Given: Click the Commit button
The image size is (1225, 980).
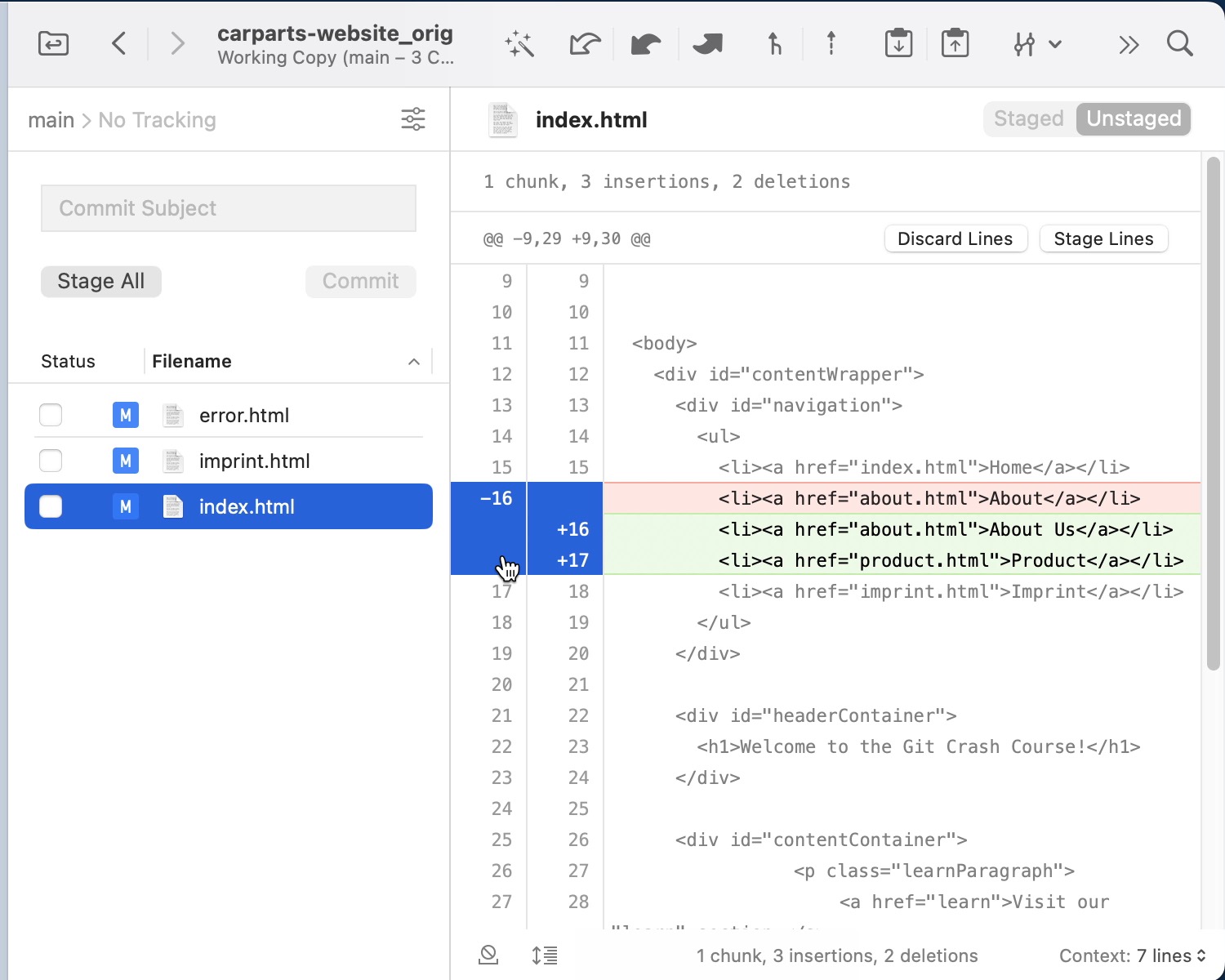Looking at the screenshot, I should (361, 282).
